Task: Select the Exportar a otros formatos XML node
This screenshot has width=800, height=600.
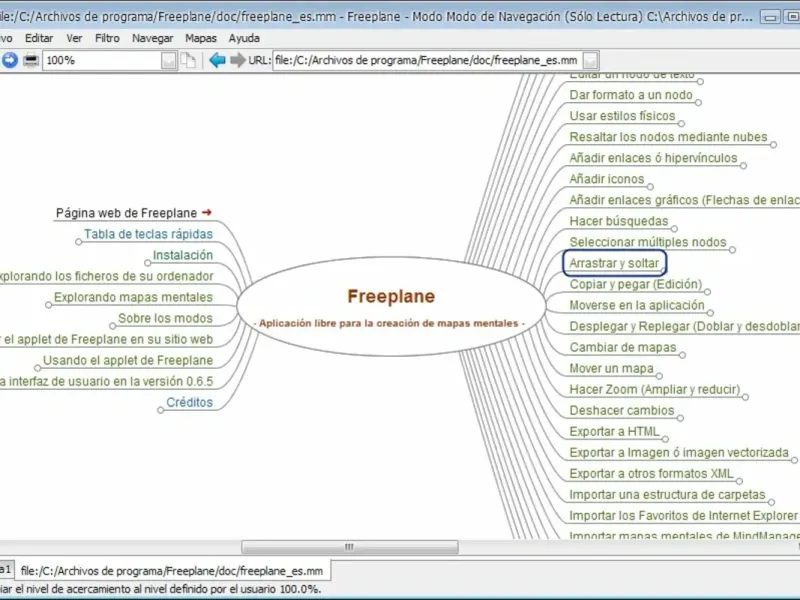Action: [652, 473]
